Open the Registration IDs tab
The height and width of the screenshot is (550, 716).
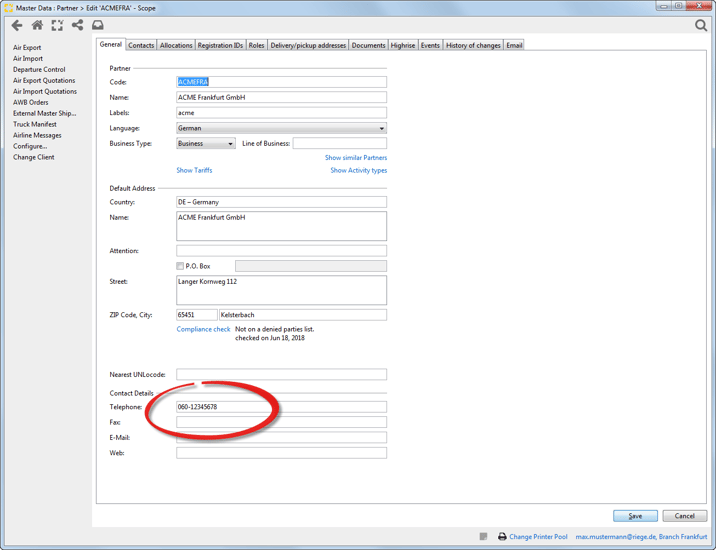point(220,45)
